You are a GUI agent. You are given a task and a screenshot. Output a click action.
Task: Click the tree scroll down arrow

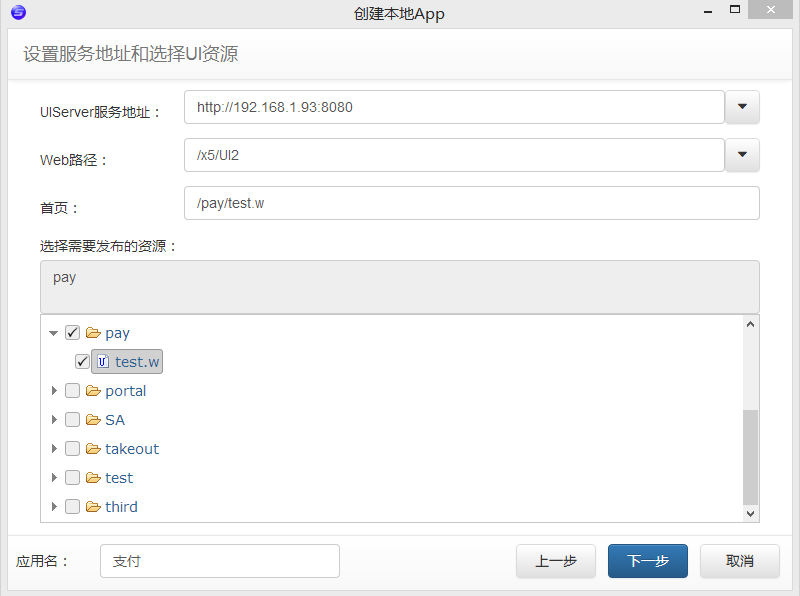[x=750, y=514]
